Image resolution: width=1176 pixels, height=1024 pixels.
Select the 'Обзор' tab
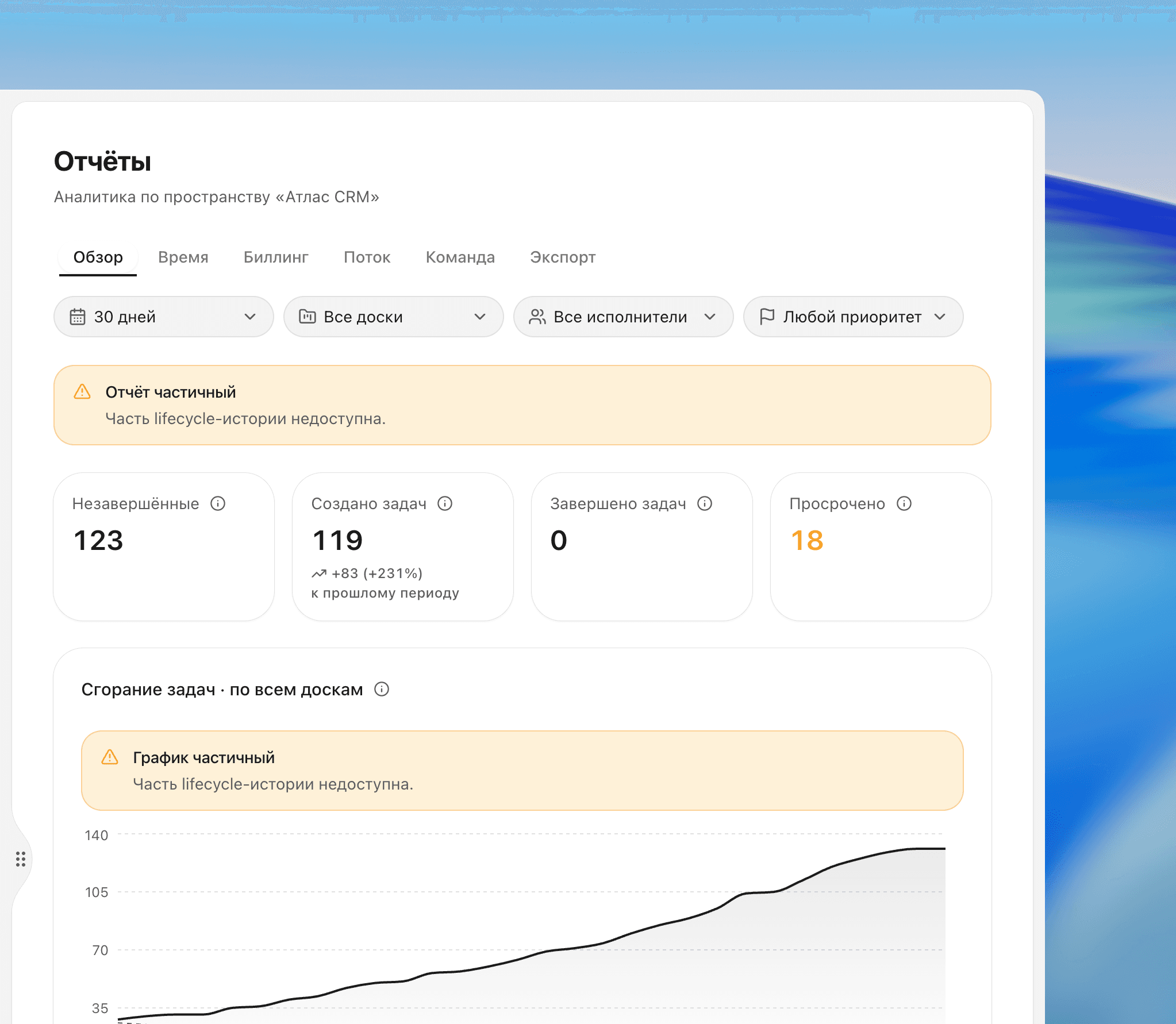pyautogui.click(x=98, y=257)
